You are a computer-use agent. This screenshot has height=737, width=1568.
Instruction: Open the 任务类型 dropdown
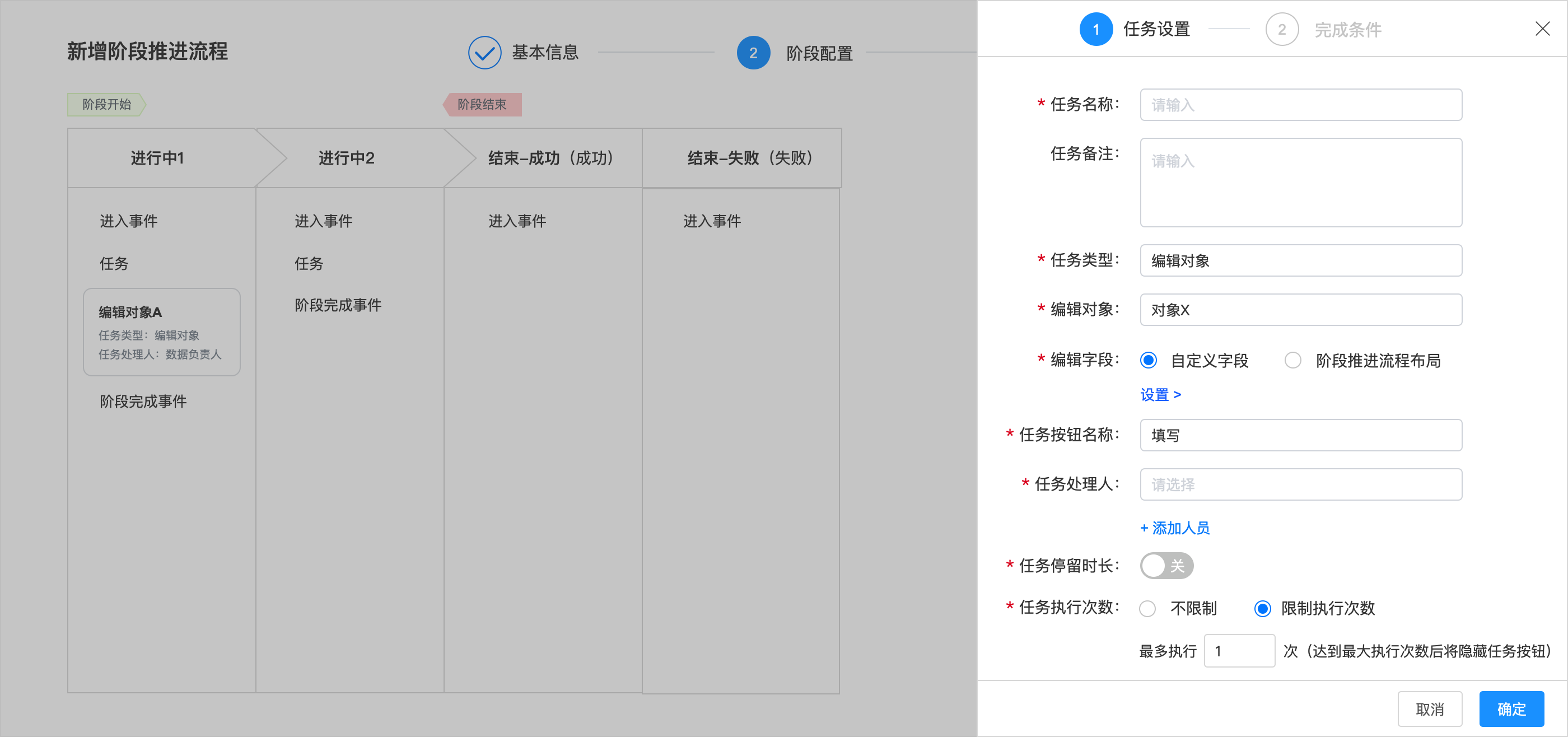[1300, 260]
